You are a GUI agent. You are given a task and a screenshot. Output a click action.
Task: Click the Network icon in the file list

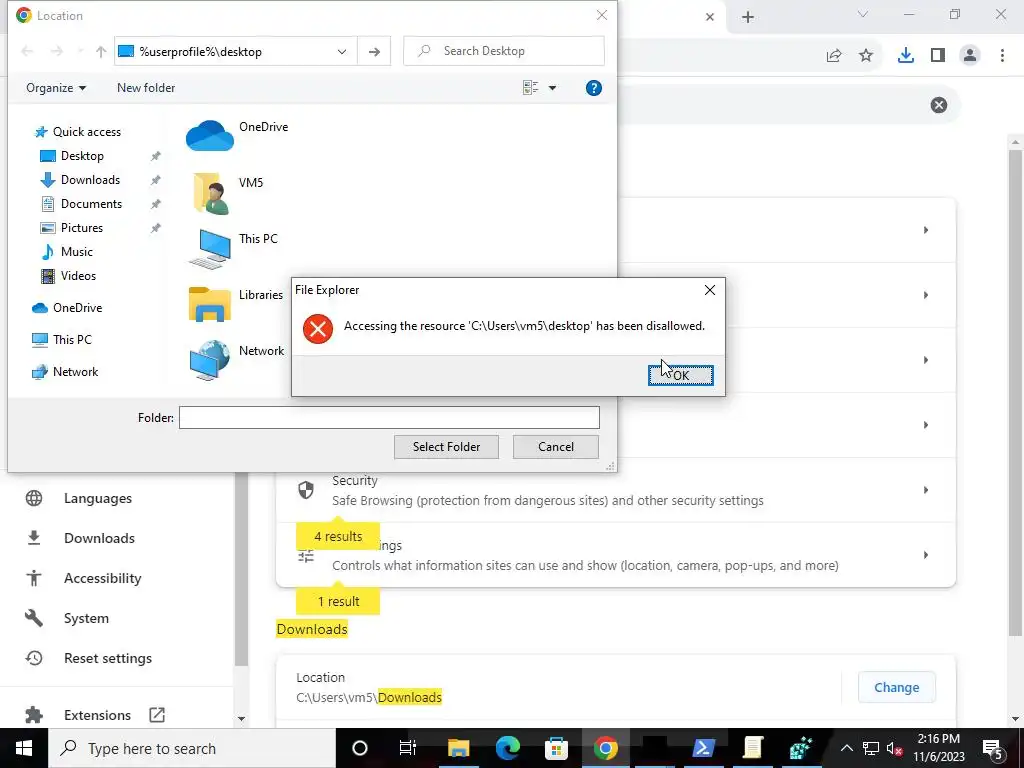pyautogui.click(x=210, y=360)
